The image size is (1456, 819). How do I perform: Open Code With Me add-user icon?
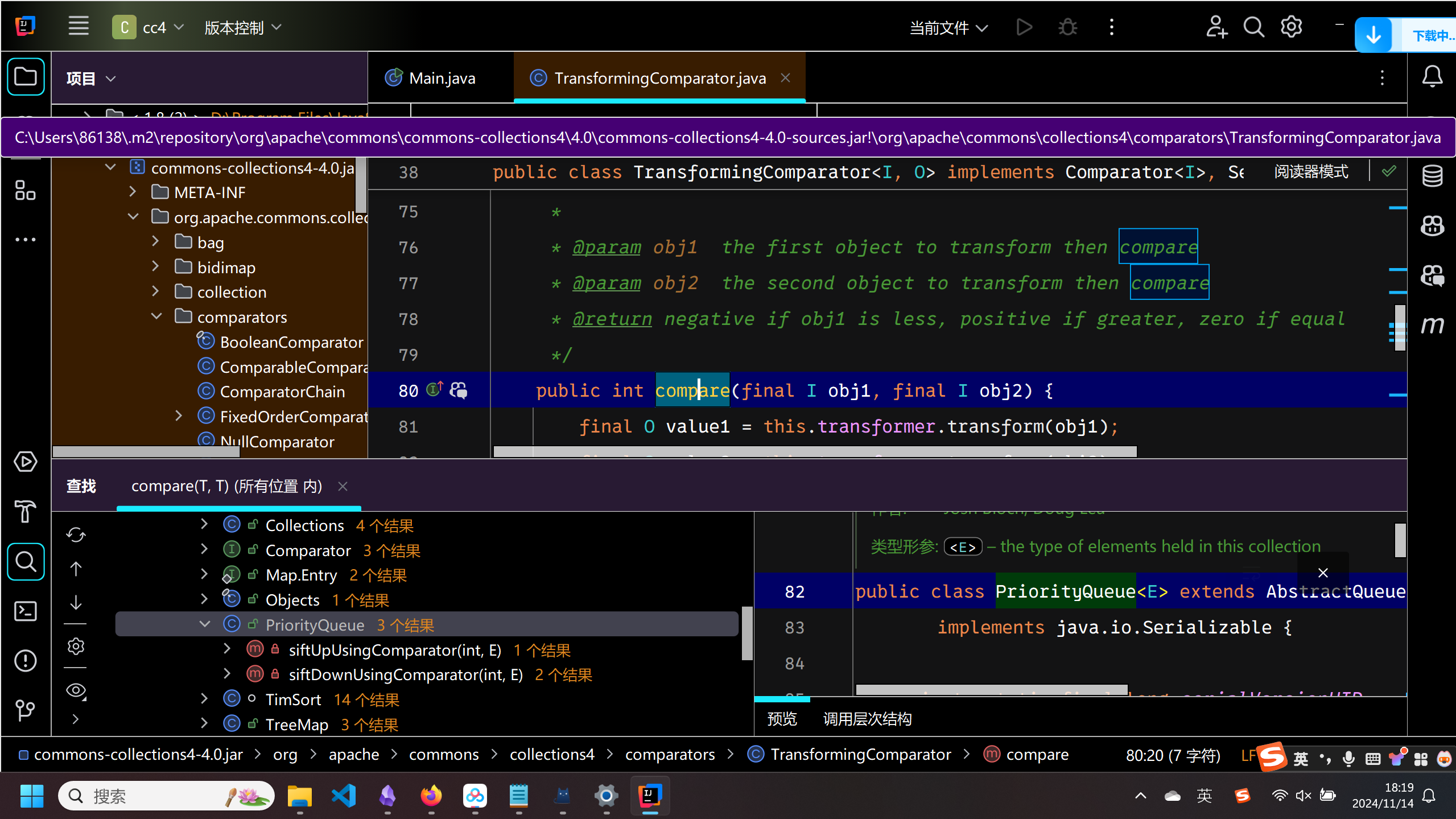1216,27
